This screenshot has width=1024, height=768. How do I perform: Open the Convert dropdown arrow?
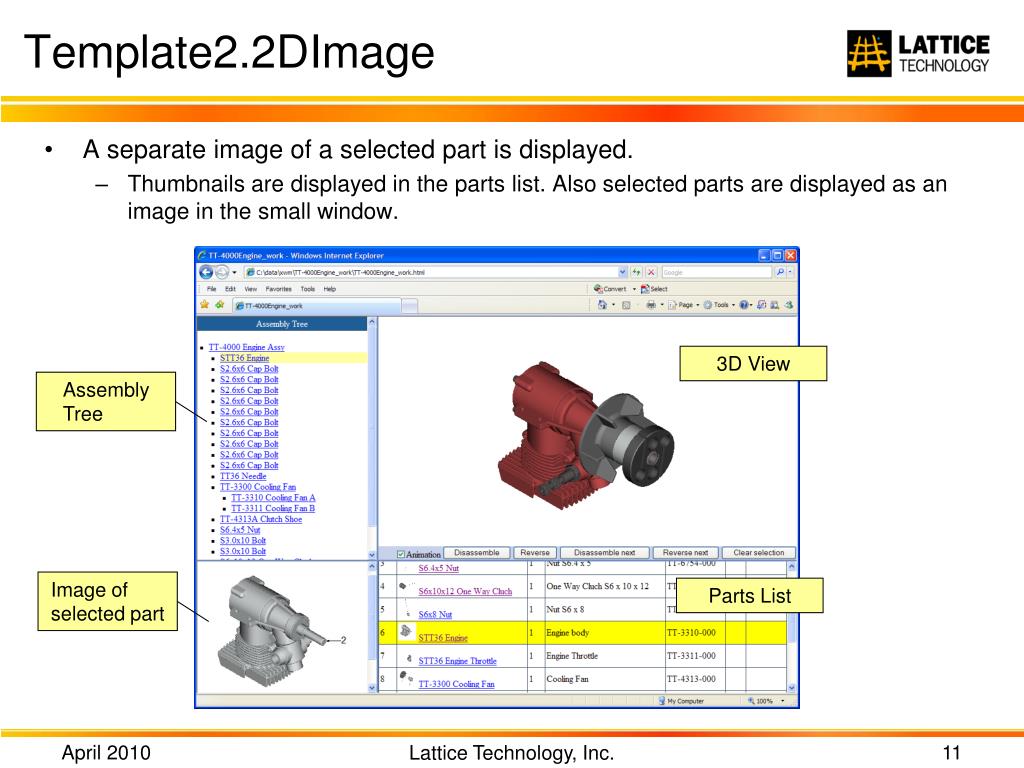[634, 289]
